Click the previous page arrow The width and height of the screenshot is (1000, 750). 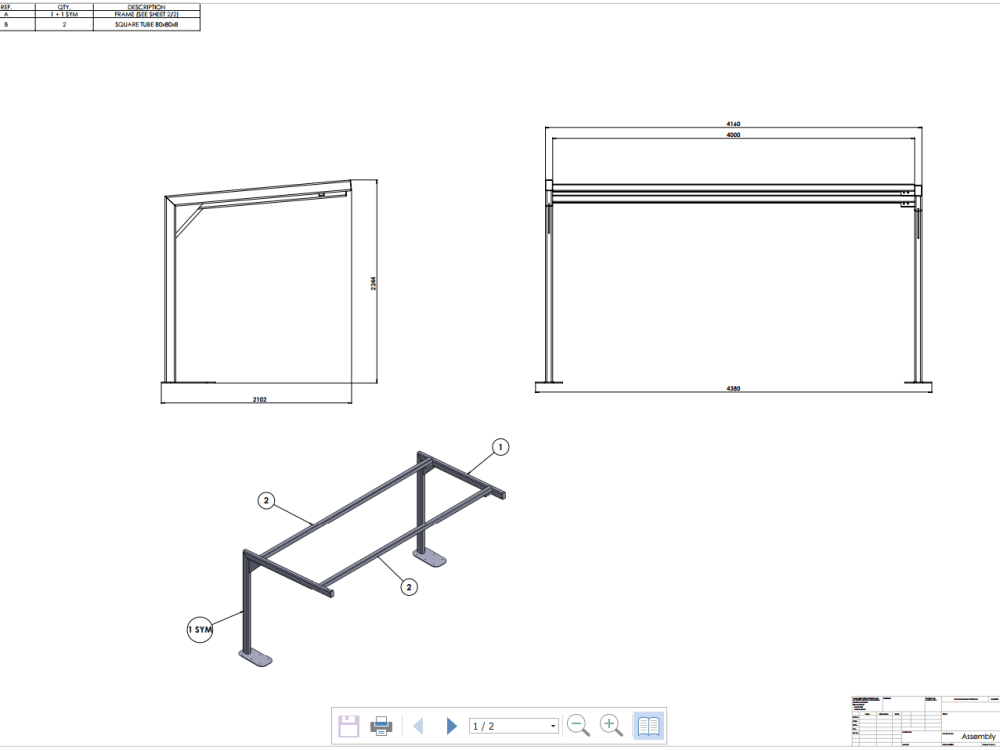(419, 725)
